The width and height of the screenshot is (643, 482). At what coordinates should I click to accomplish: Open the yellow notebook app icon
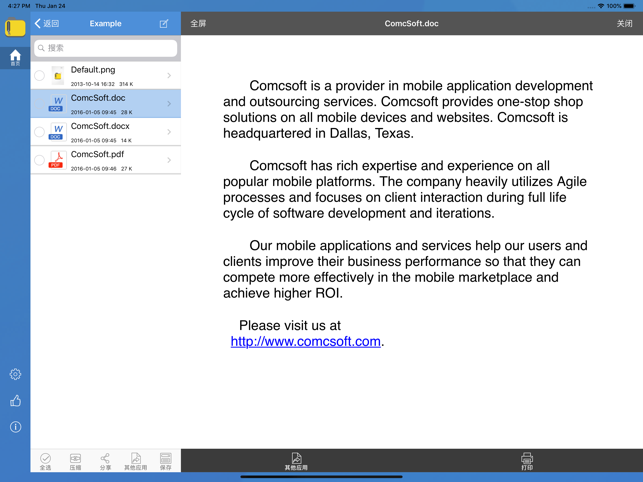15,27
